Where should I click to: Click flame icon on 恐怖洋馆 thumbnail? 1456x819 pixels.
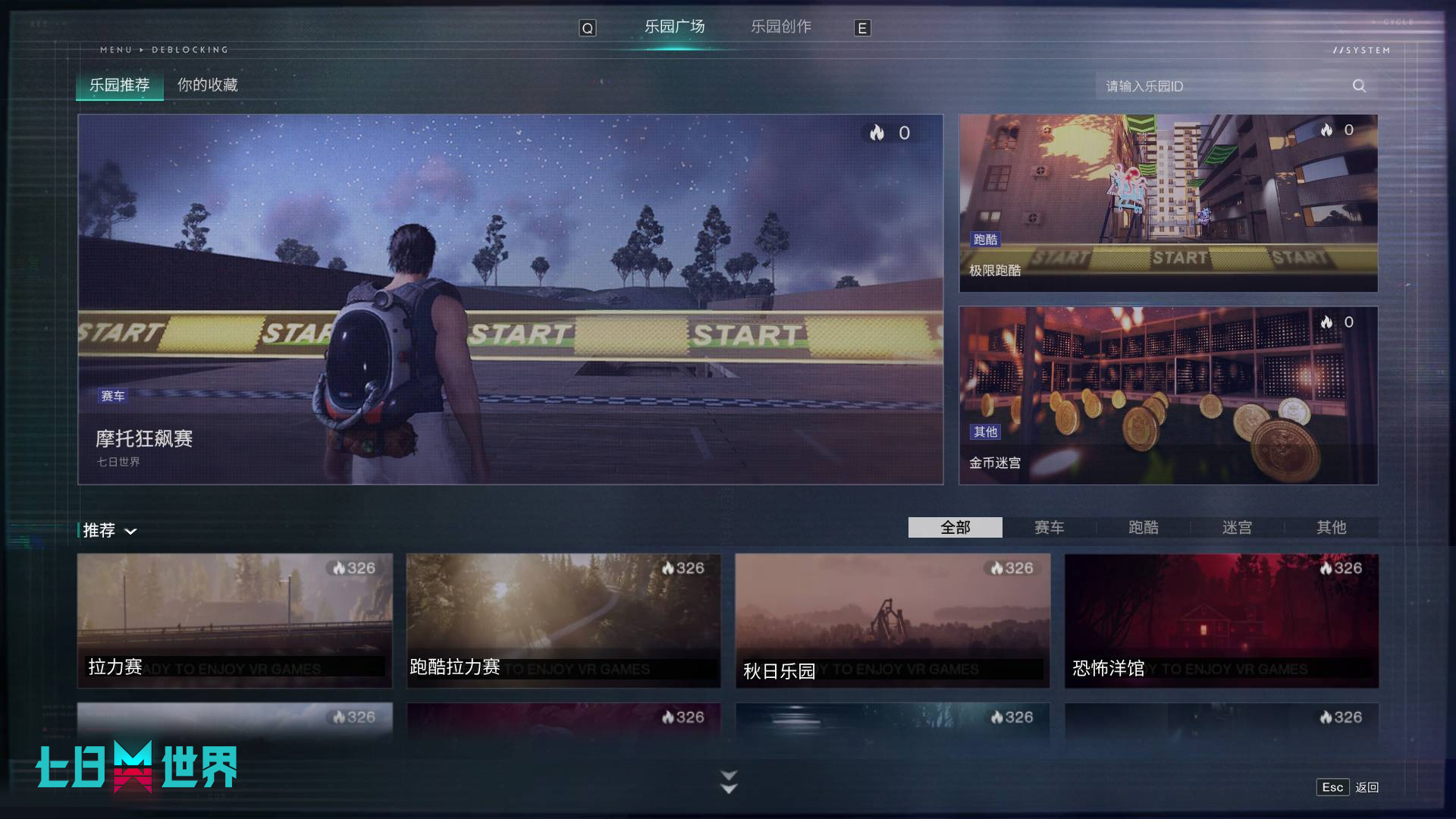click(1326, 569)
